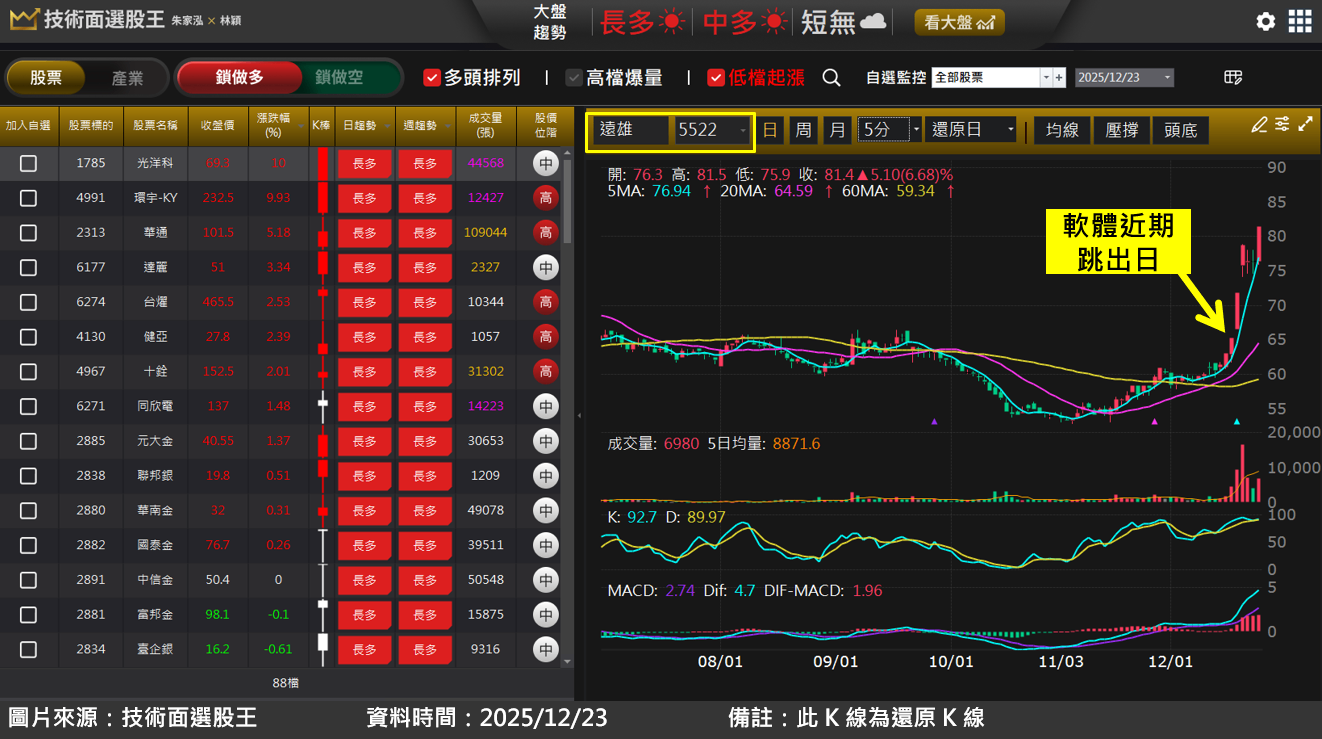The image size is (1322, 739).
Task: Open stock search with the magnifier icon
Action: 832,76
